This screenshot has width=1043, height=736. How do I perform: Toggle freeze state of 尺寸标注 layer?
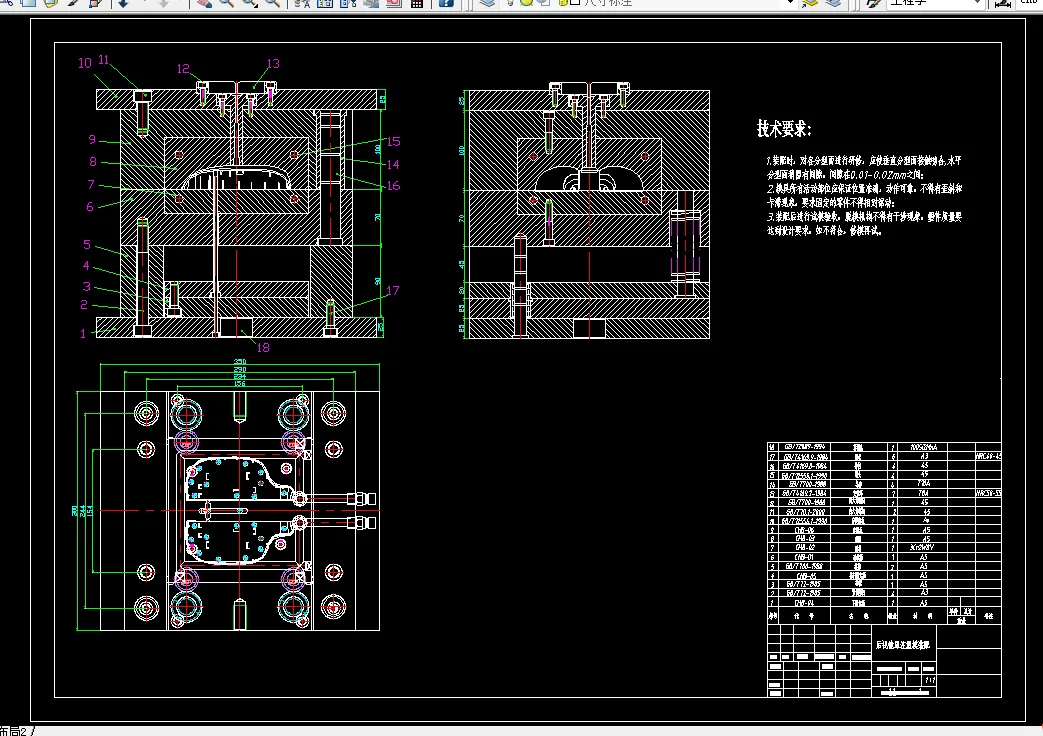525,3
